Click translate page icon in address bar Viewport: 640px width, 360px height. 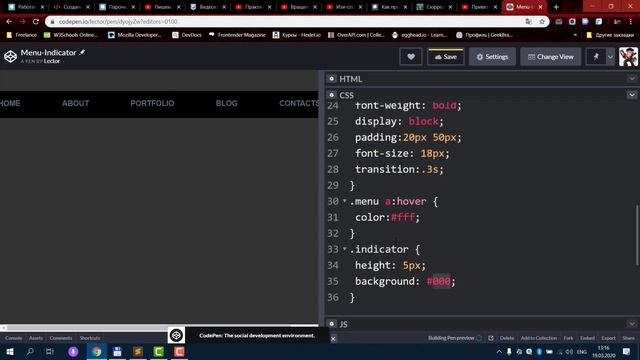point(529,22)
